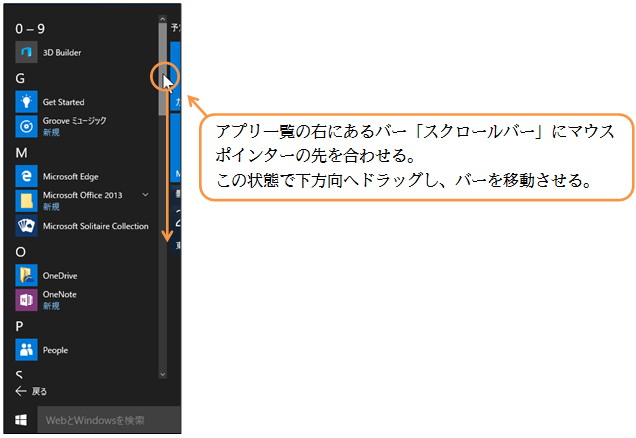The height and width of the screenshot is (438, 636).
Task: Open the People app
Action: pos(27,350)
